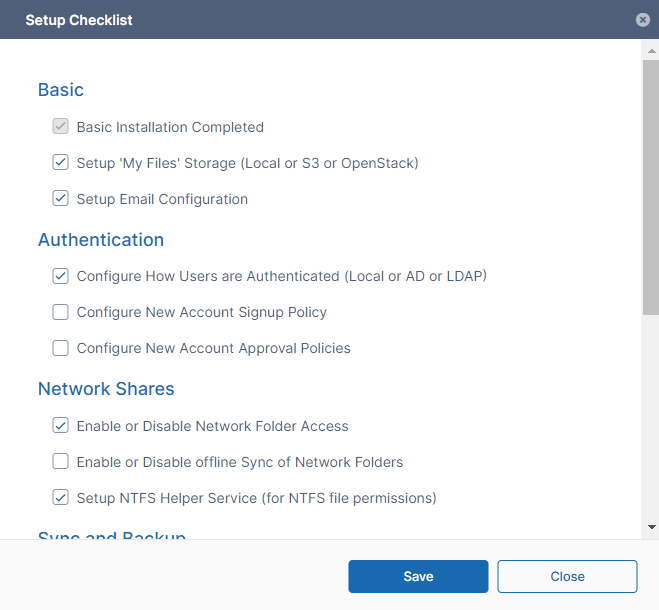This screenshot has height=610, width=659.
Task: Toggle Enable or Disable Network Folder Access
Action: [x=61, y=425]
